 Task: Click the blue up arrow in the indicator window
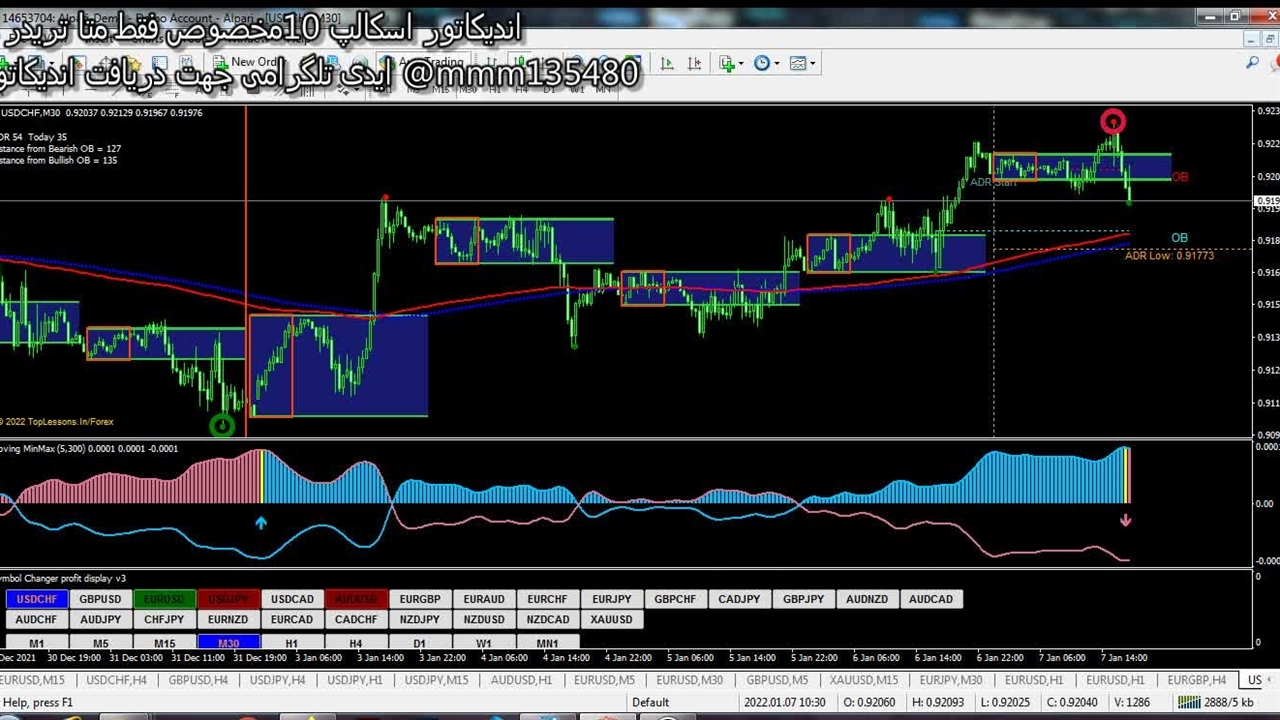(x=261, y=522)
